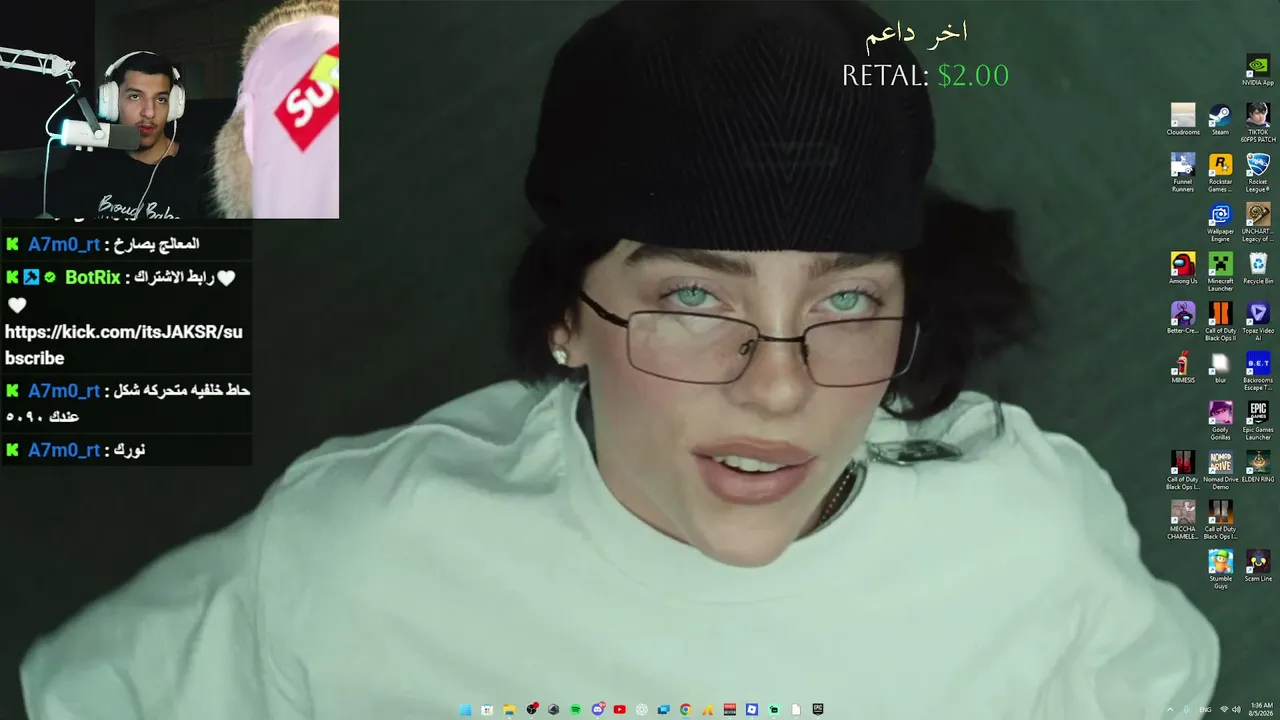Screen dimensions: 1280x720
Task: Click the streamer webcam thumbnail
Action: click(x=169, y=109)
